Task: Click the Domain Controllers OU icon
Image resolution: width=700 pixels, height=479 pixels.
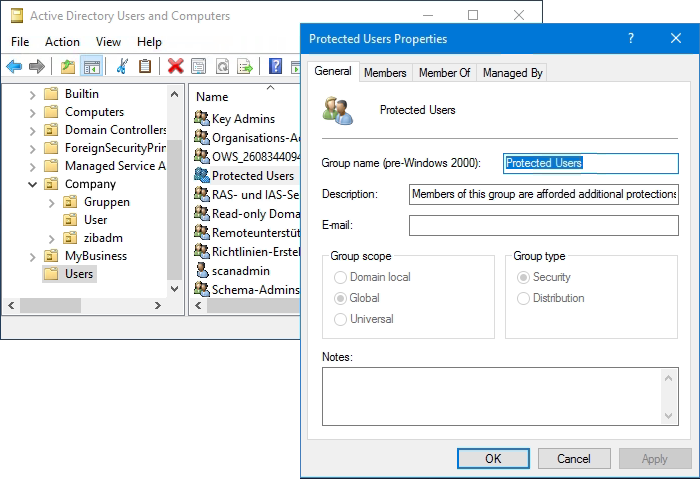Action: (51, 130)
